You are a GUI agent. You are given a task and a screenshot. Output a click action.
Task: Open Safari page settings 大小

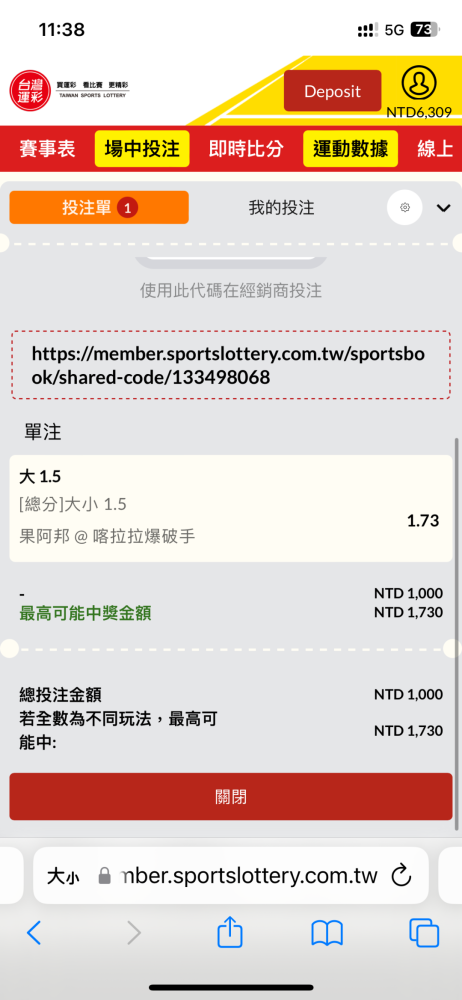click(x=63, y=876)
